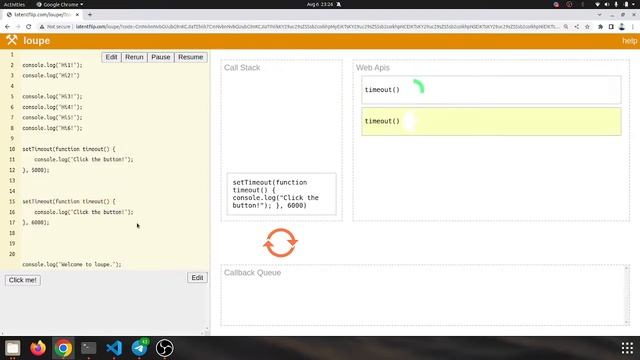640x360 pixels.
Task: Open the Chrome three-dot menu
Action: click(x=633, y=27)
